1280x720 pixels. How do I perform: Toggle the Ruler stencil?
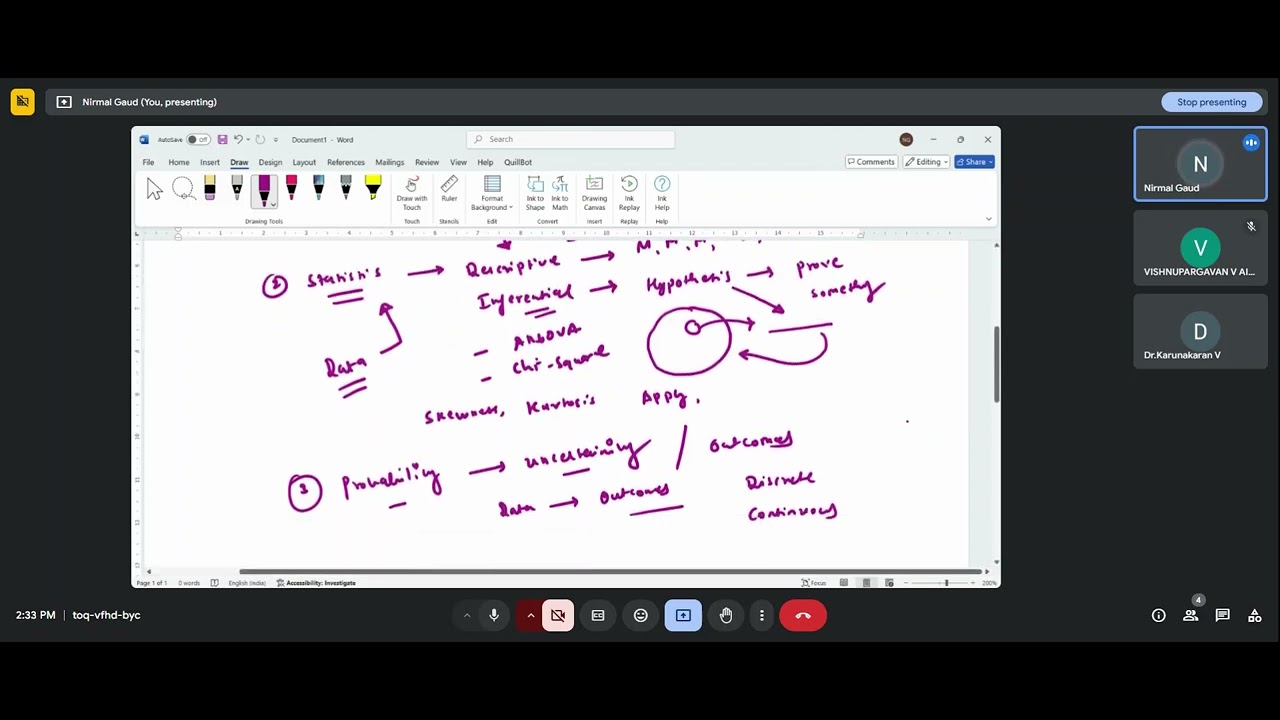449,190
